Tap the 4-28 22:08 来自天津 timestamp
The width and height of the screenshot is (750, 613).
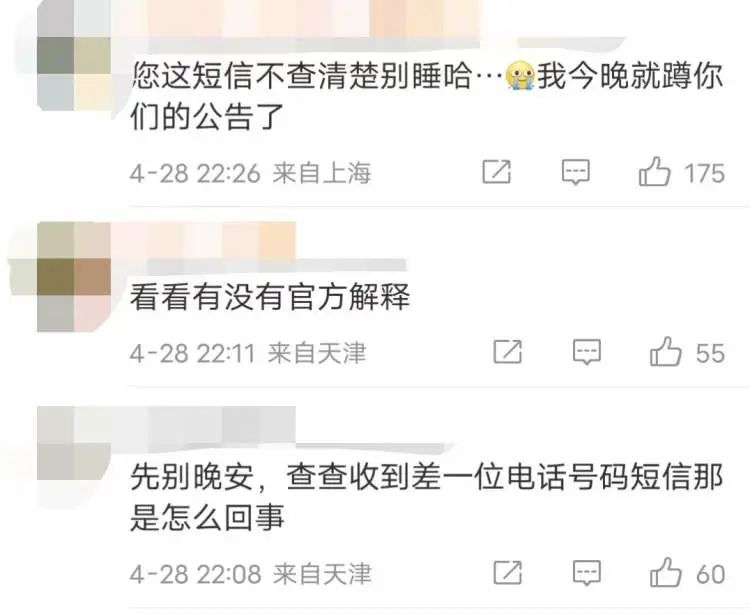point(250,574)
